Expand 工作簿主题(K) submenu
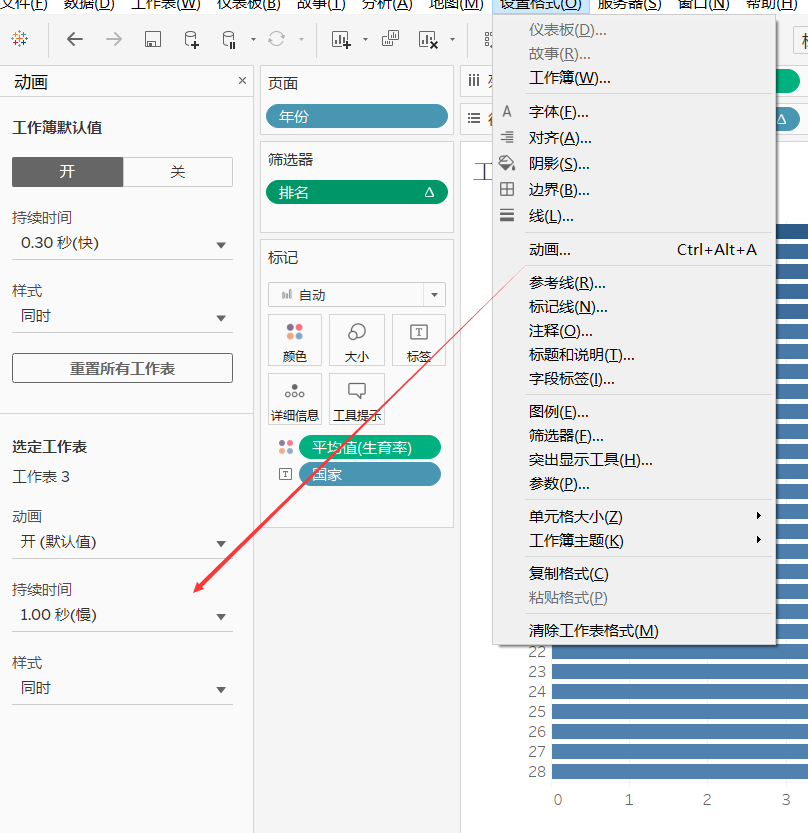The image size is (808, 833). (x=634, y=541)
